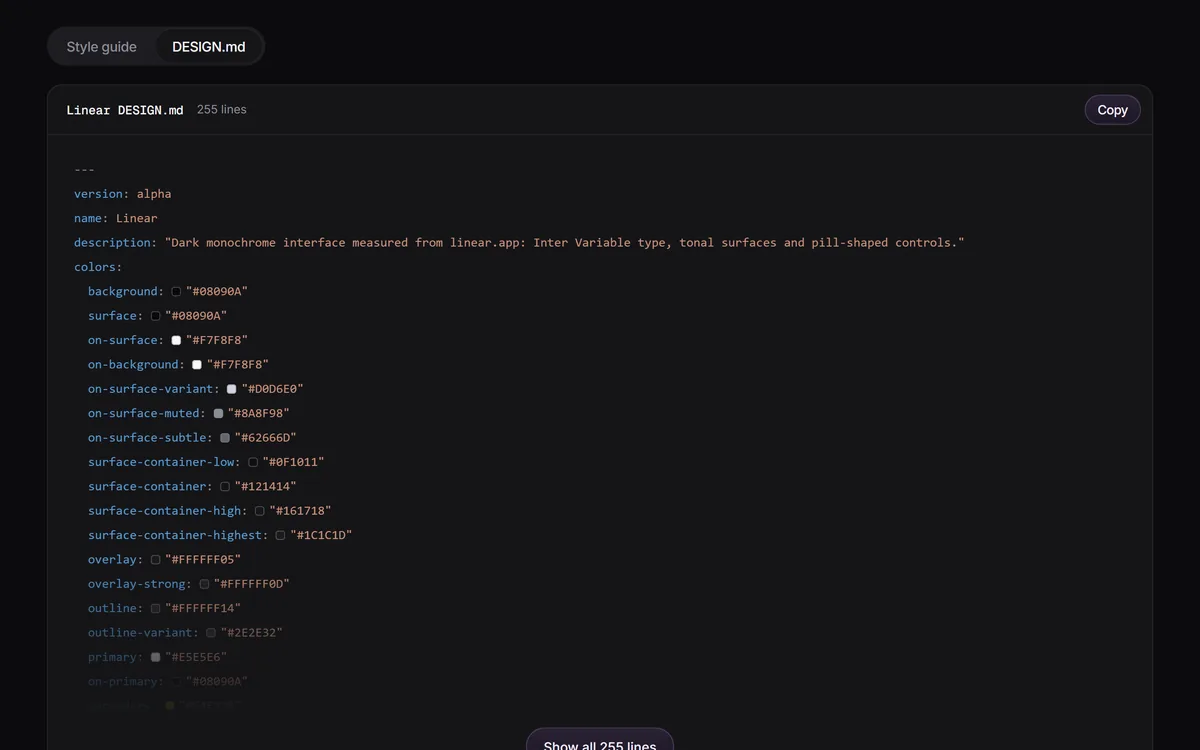
Task: Click the "on-primary:" key
Action: 126,682
